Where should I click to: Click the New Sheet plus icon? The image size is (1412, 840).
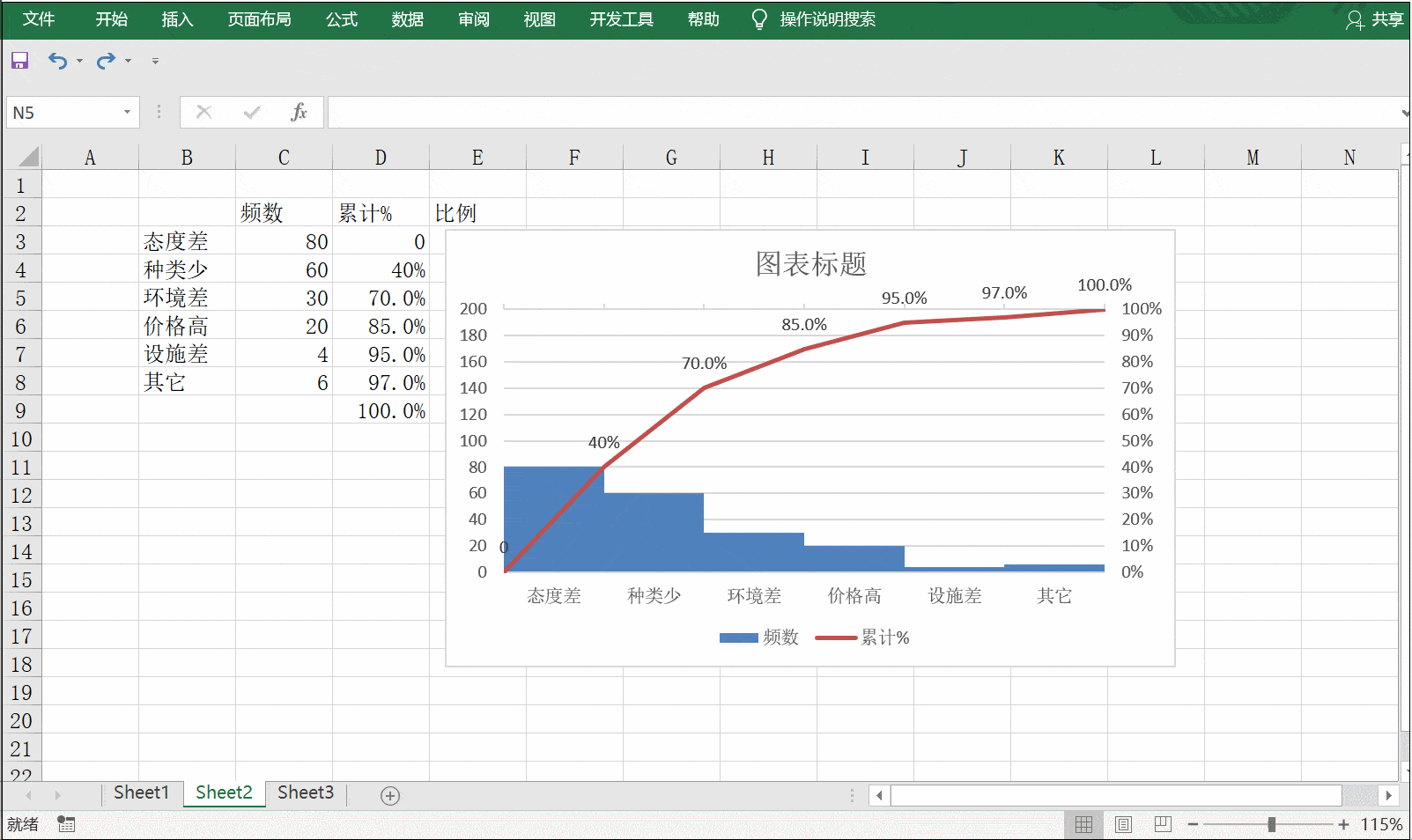pos(390,796)
